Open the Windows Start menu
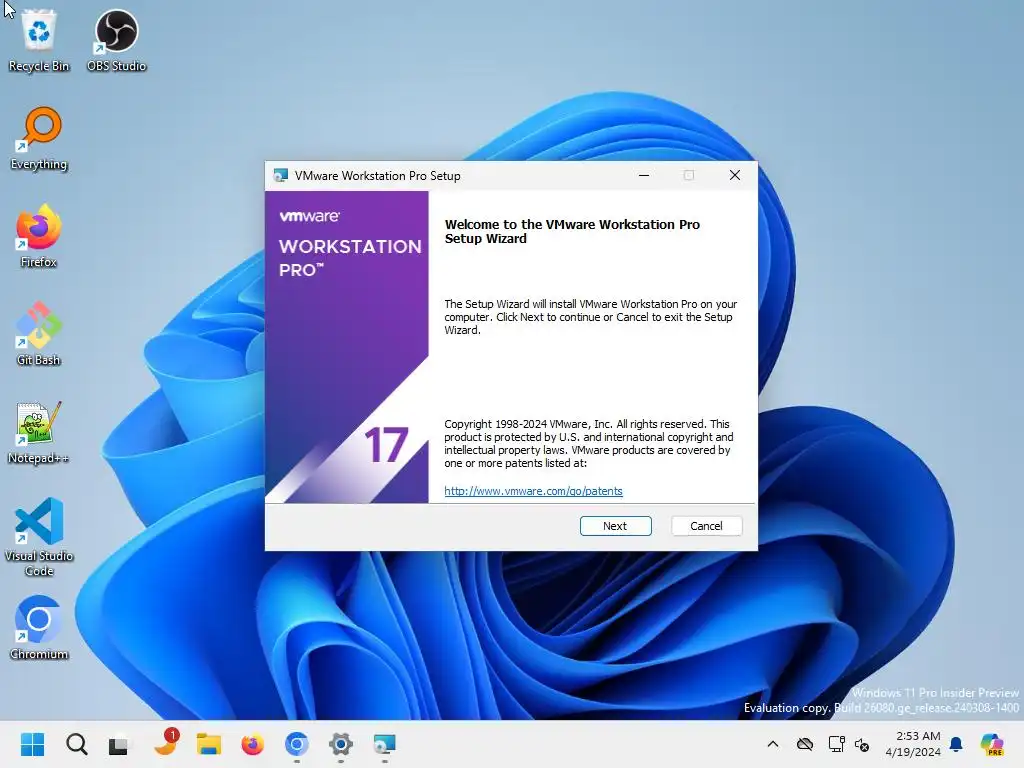Screen dimensions: 1024x768 click(x=32, y=744)
